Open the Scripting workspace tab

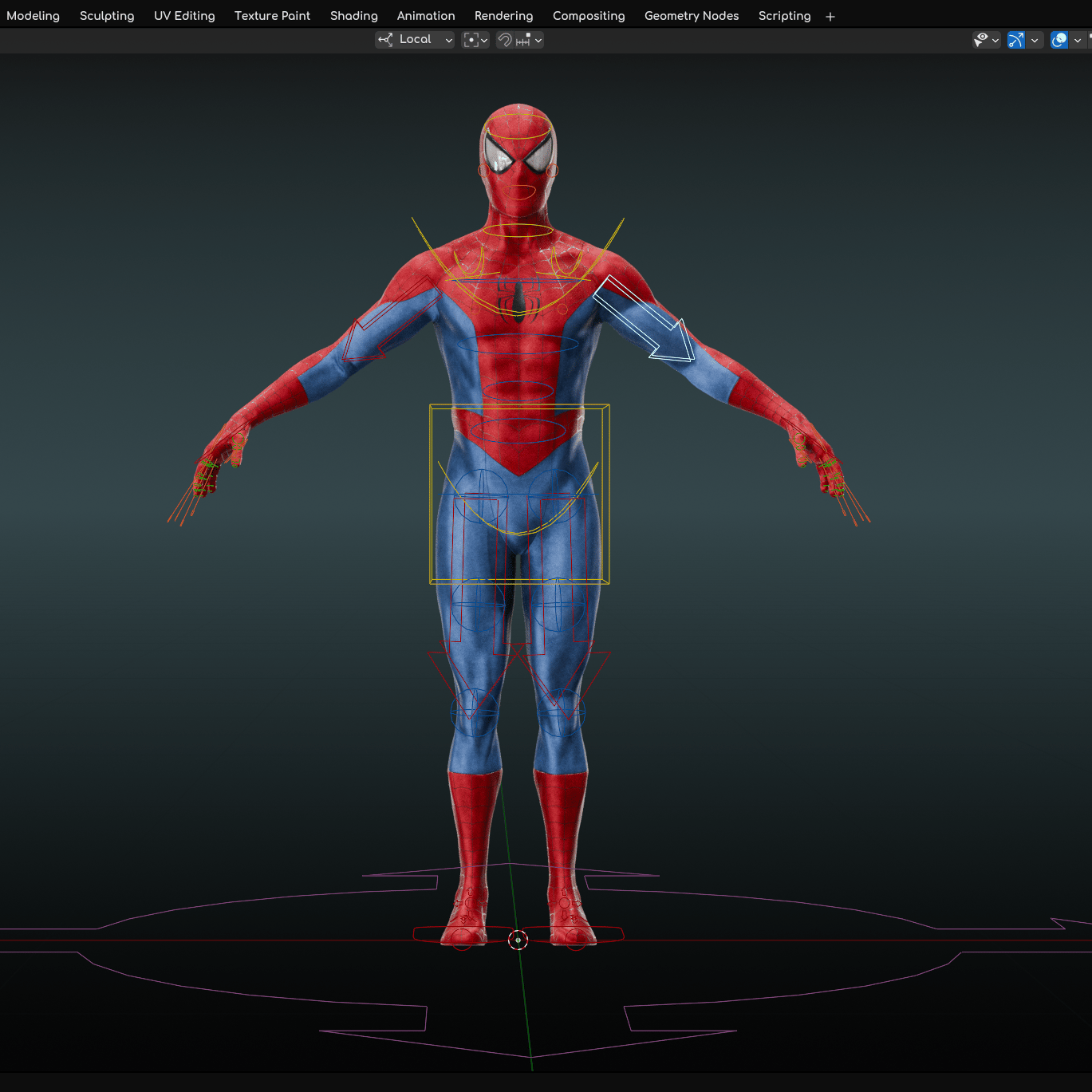coord(784,16)
